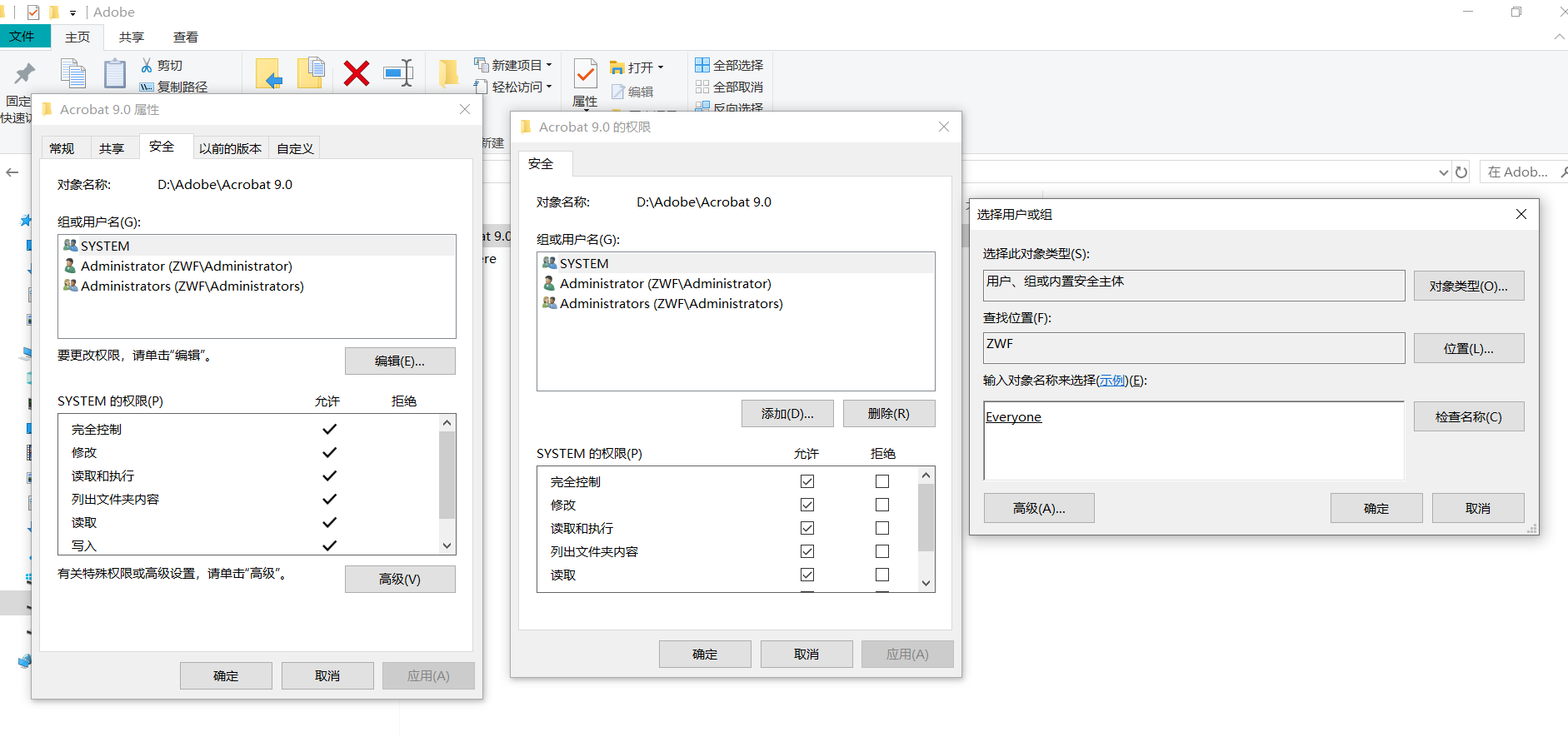Select SYSTEM in properties dialog group list
The image size is (1568, 737).
(x=257, y=246)
